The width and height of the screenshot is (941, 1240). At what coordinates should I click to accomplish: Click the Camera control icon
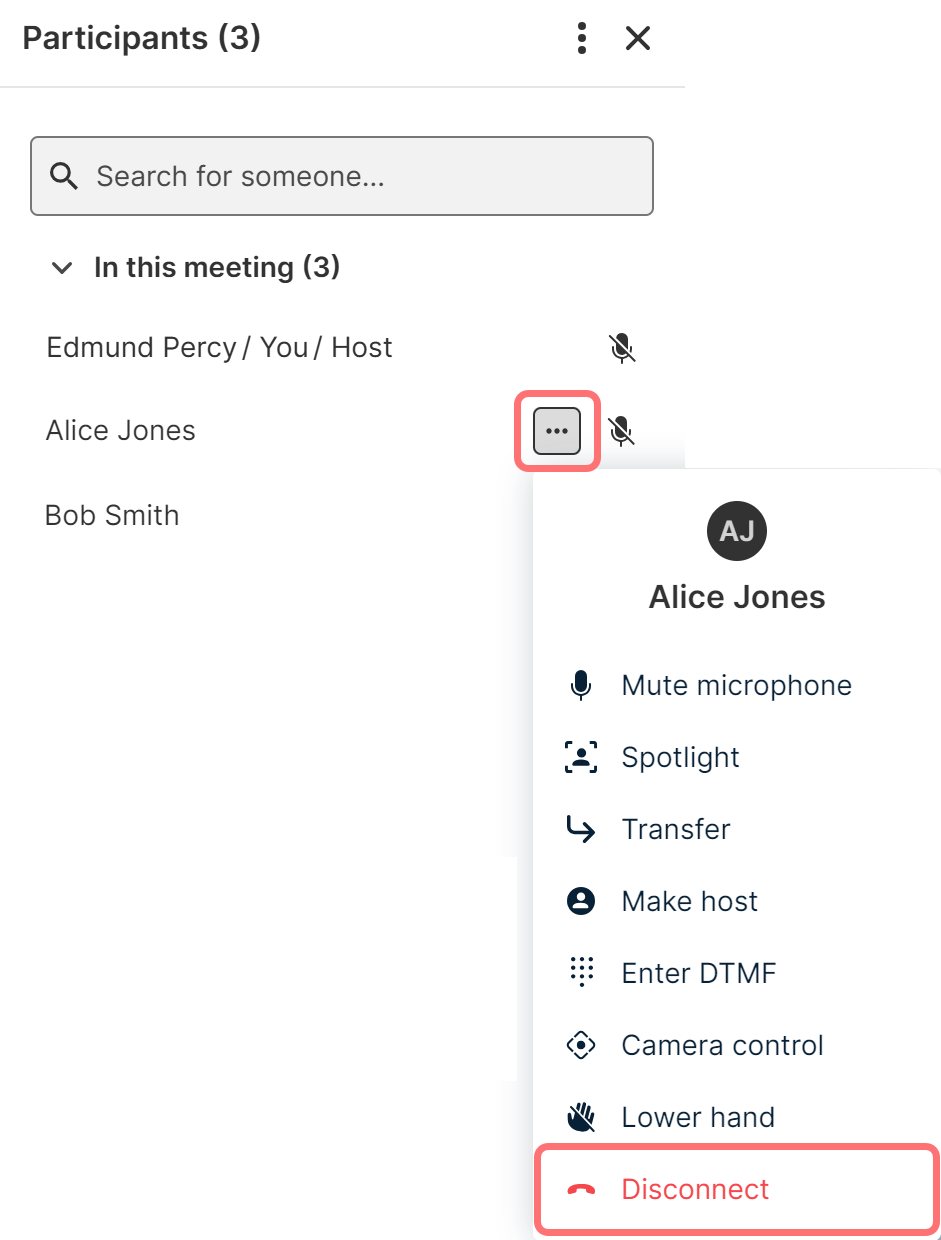point(581,1045)
